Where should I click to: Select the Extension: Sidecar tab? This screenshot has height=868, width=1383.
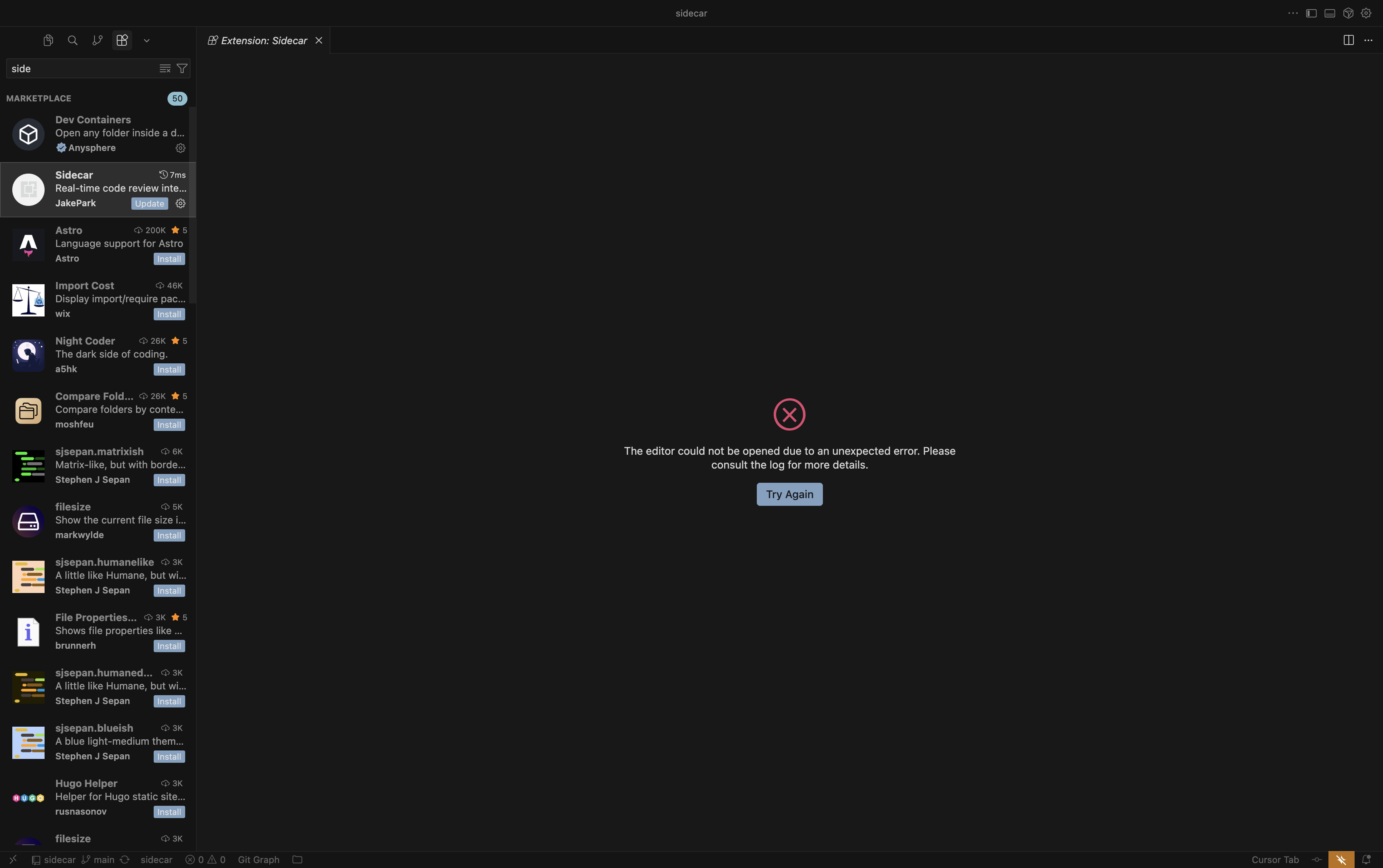pyautogui.click(x=264, y=41)
